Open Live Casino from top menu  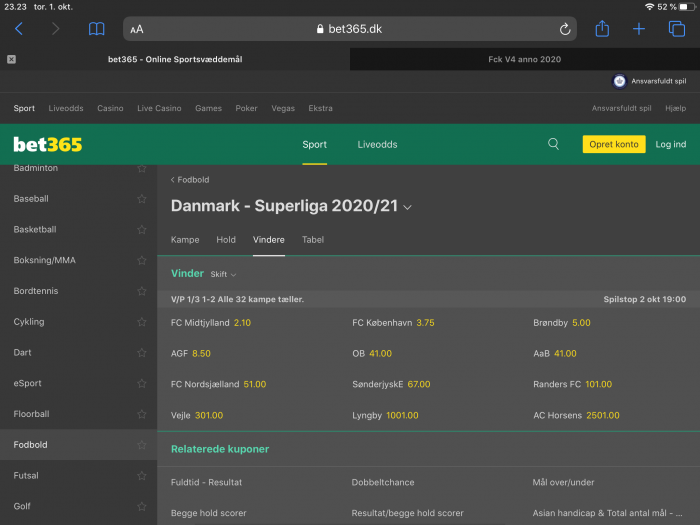pos(159,108)
